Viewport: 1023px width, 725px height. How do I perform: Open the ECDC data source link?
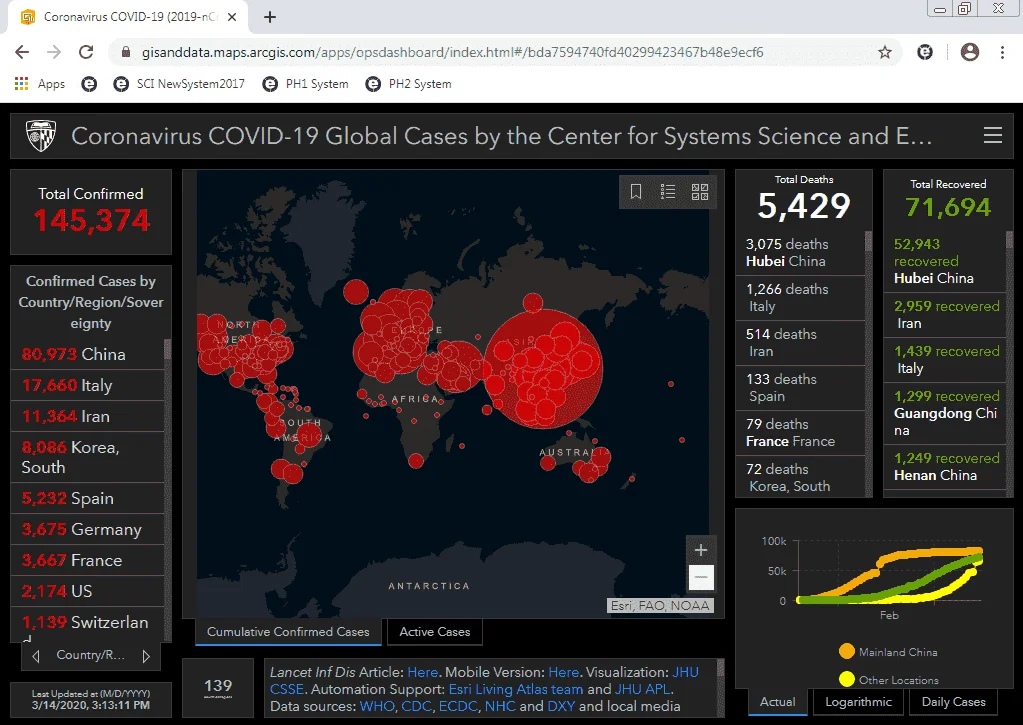pyautogui.click(x=459, y=706)
